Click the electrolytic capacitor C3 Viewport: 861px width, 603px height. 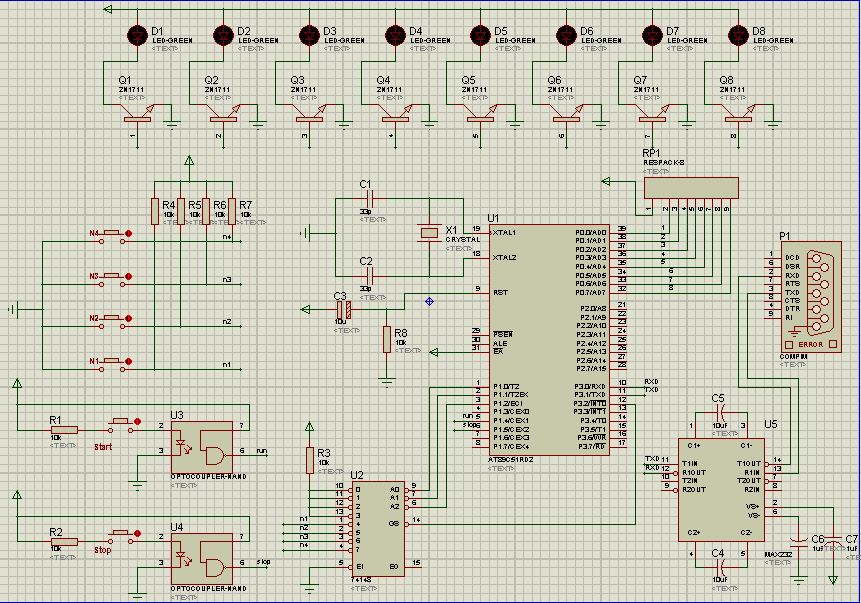click(x=344, y=310)
